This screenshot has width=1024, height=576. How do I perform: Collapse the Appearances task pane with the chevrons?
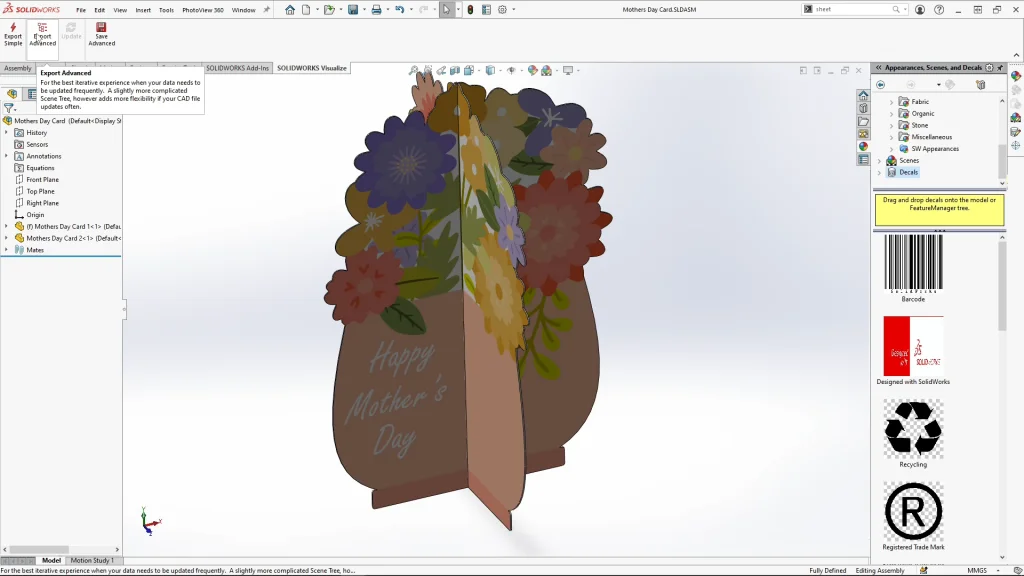tap(878, 68)
